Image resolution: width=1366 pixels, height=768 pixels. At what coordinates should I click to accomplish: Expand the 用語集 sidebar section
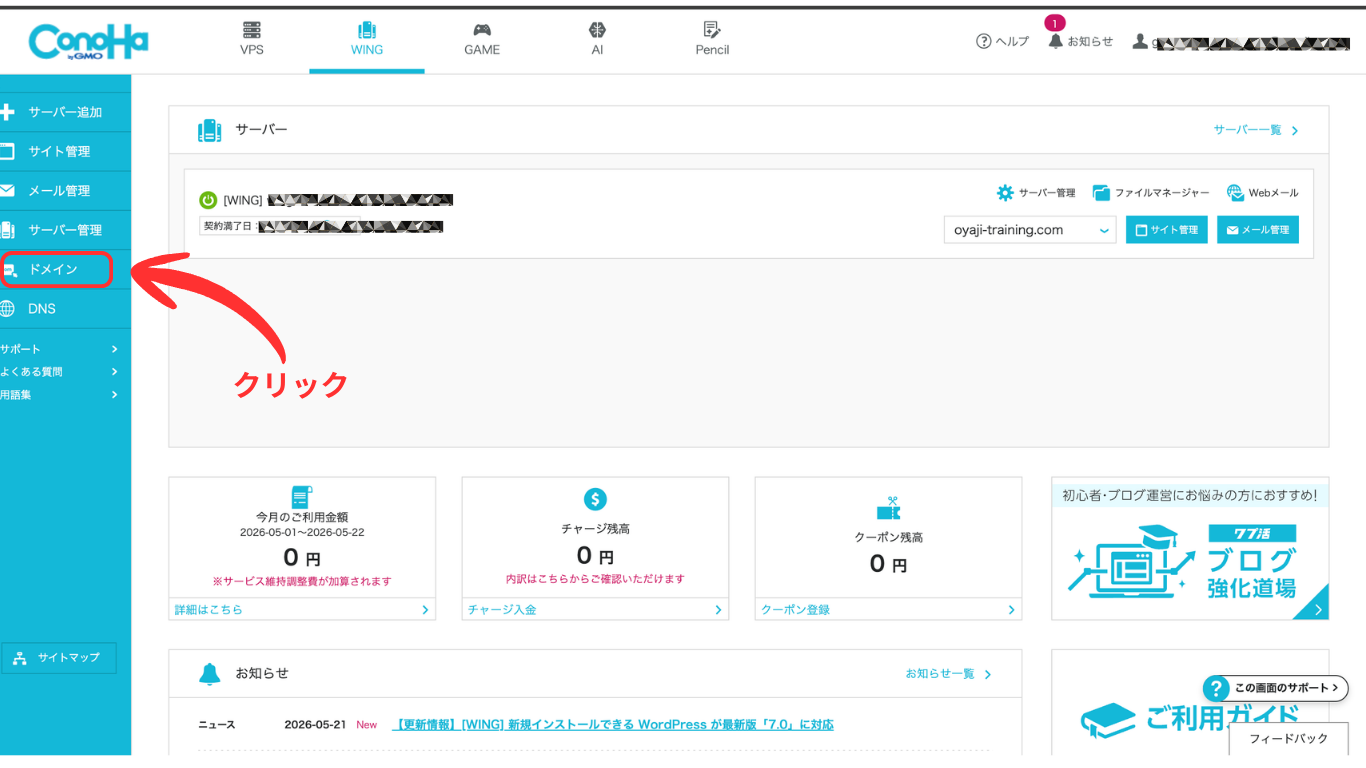coord(60,395)
